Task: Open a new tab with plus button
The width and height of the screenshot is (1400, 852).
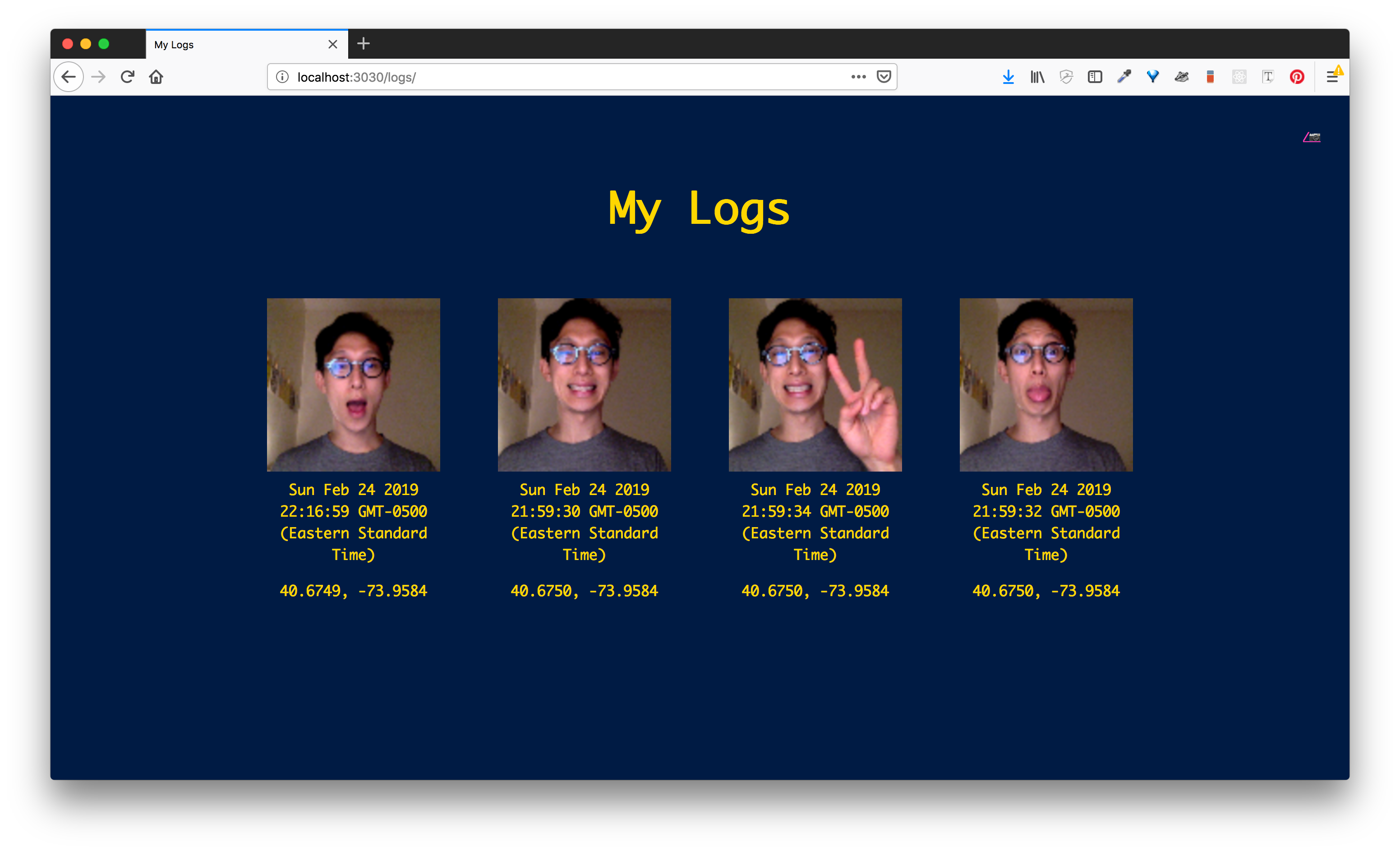Action: click(x=364, y=44)
